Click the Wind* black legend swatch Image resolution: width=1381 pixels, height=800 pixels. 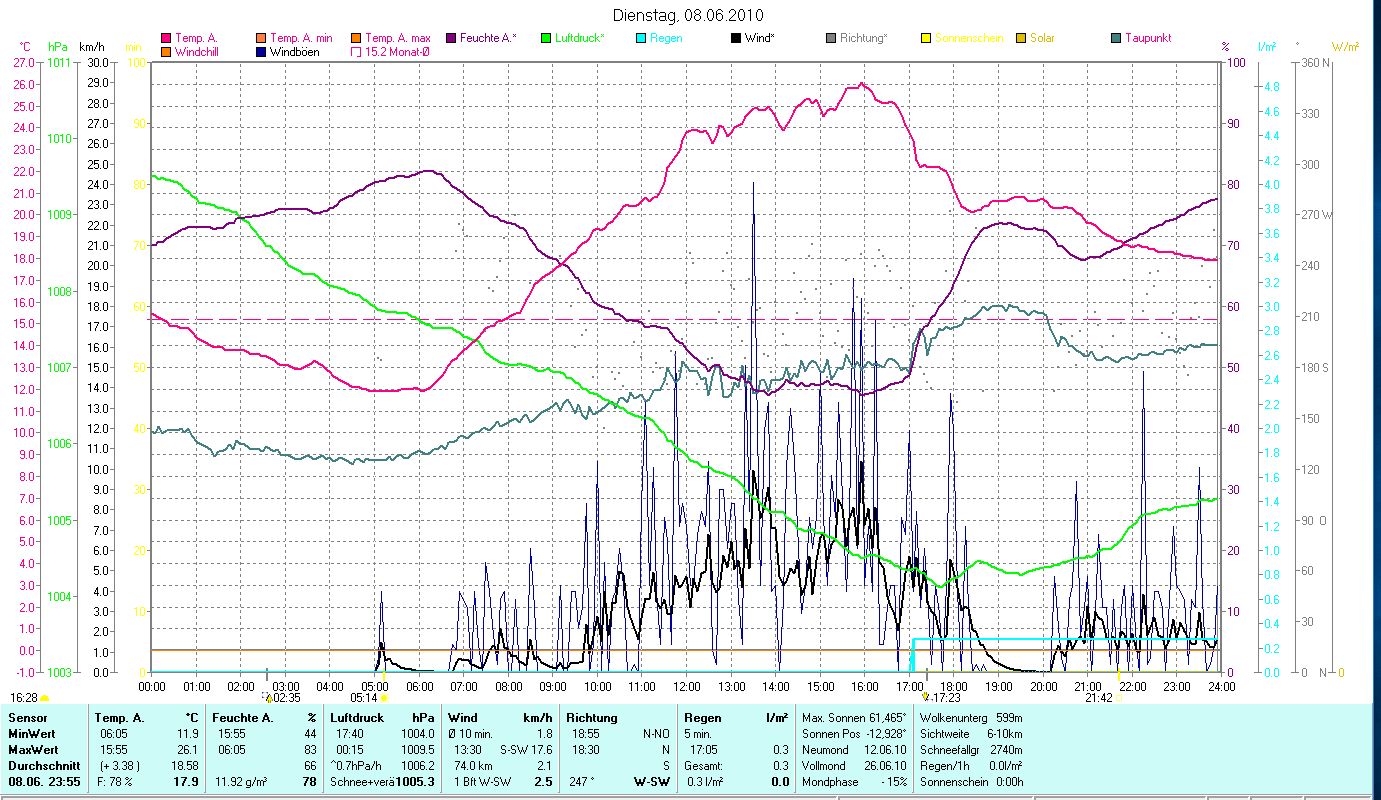pos(736,38)
